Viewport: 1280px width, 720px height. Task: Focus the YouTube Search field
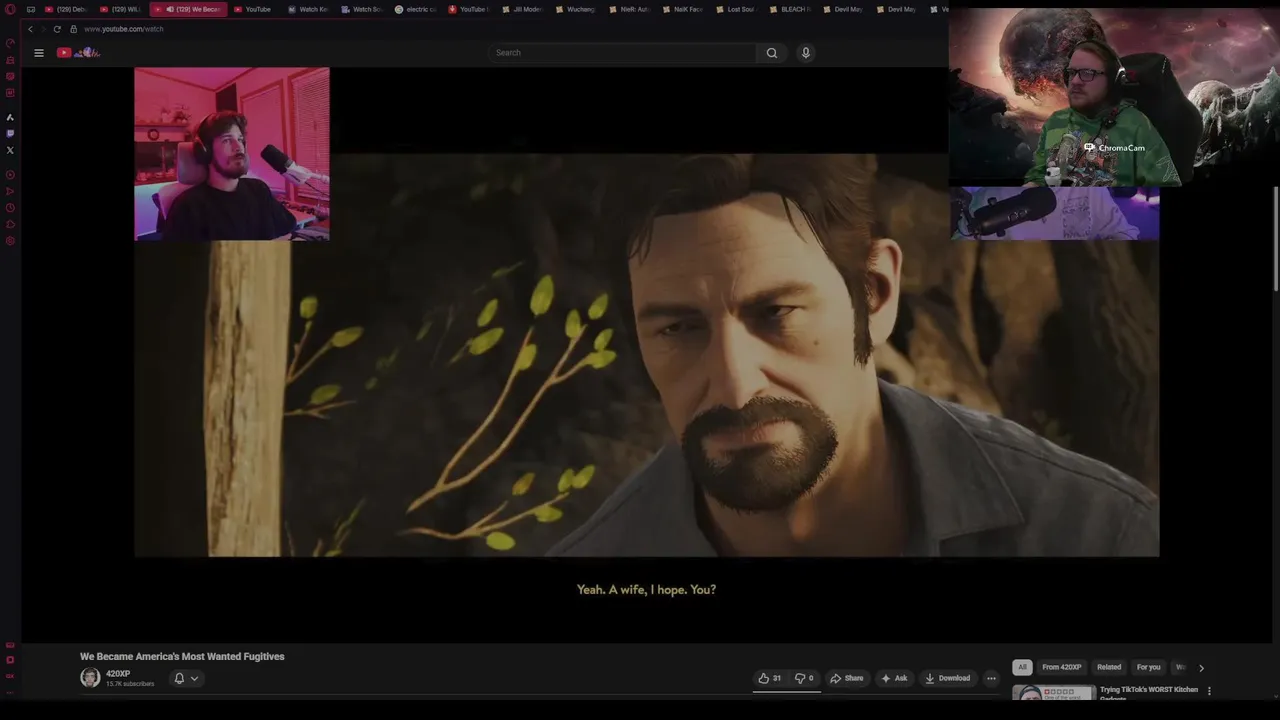(x=623, y=53)
